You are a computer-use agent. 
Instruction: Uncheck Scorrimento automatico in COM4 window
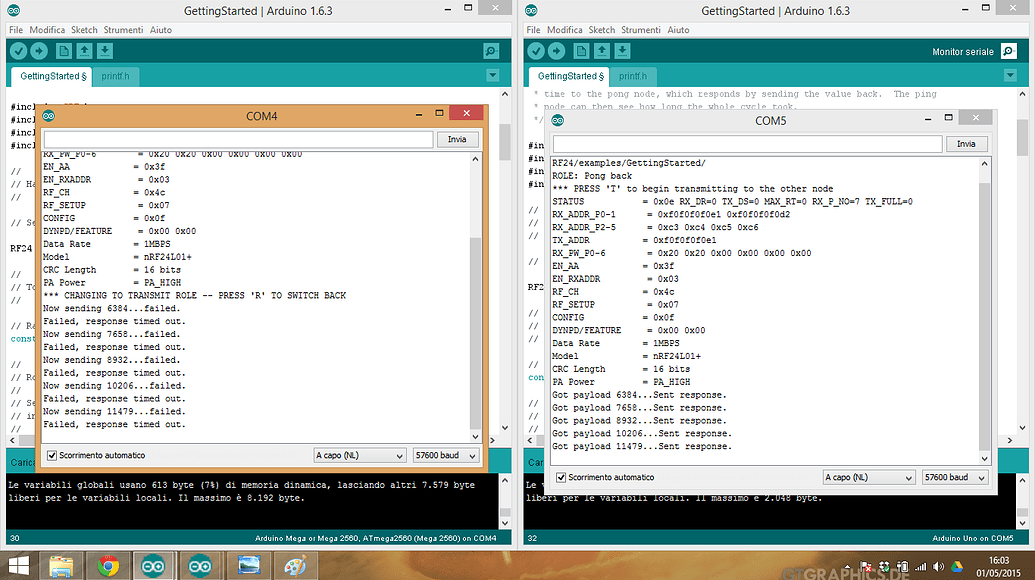pos(50,455)
